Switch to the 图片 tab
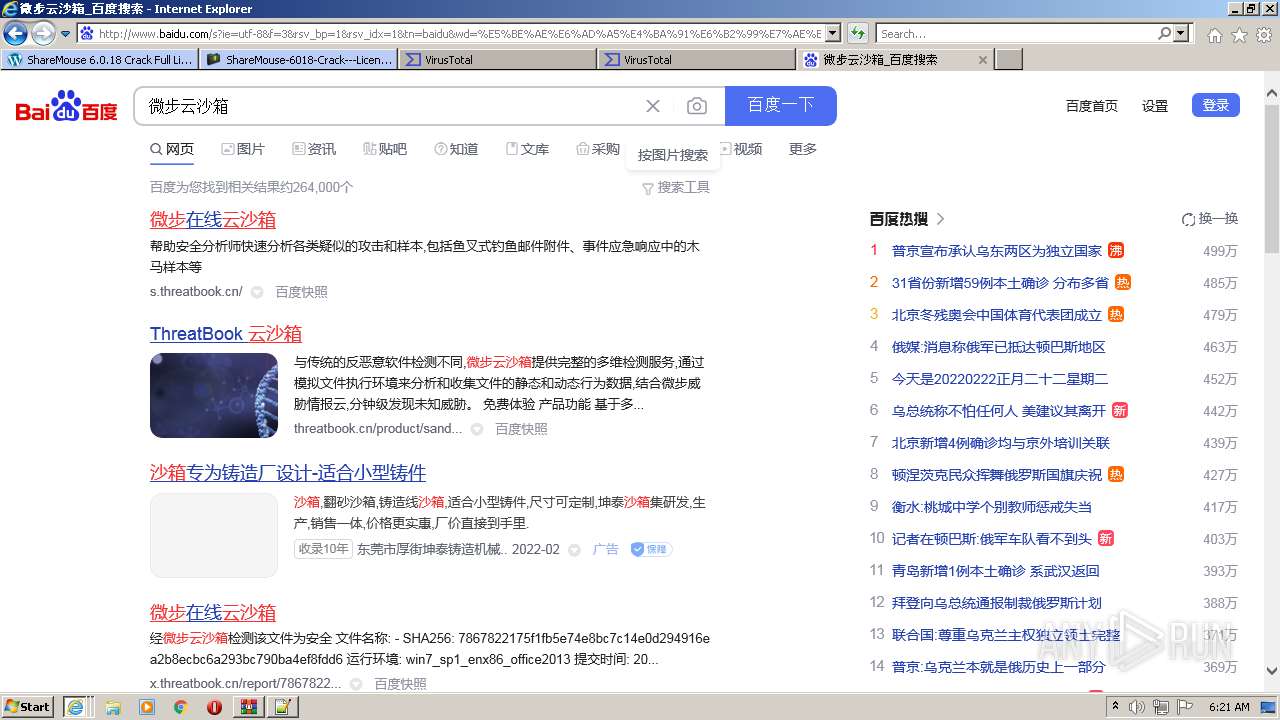 243,149
